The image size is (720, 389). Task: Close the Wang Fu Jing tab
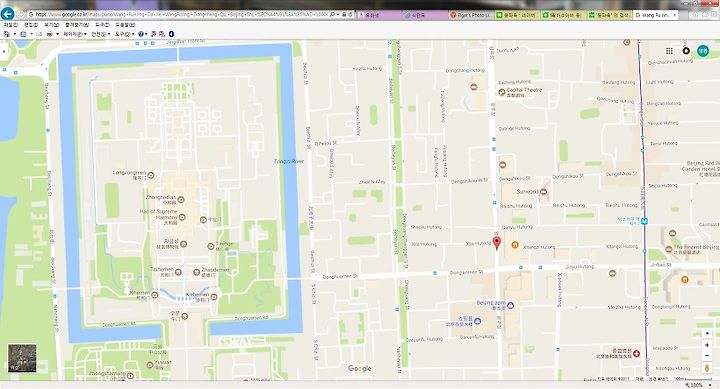[x=674, y=15]
